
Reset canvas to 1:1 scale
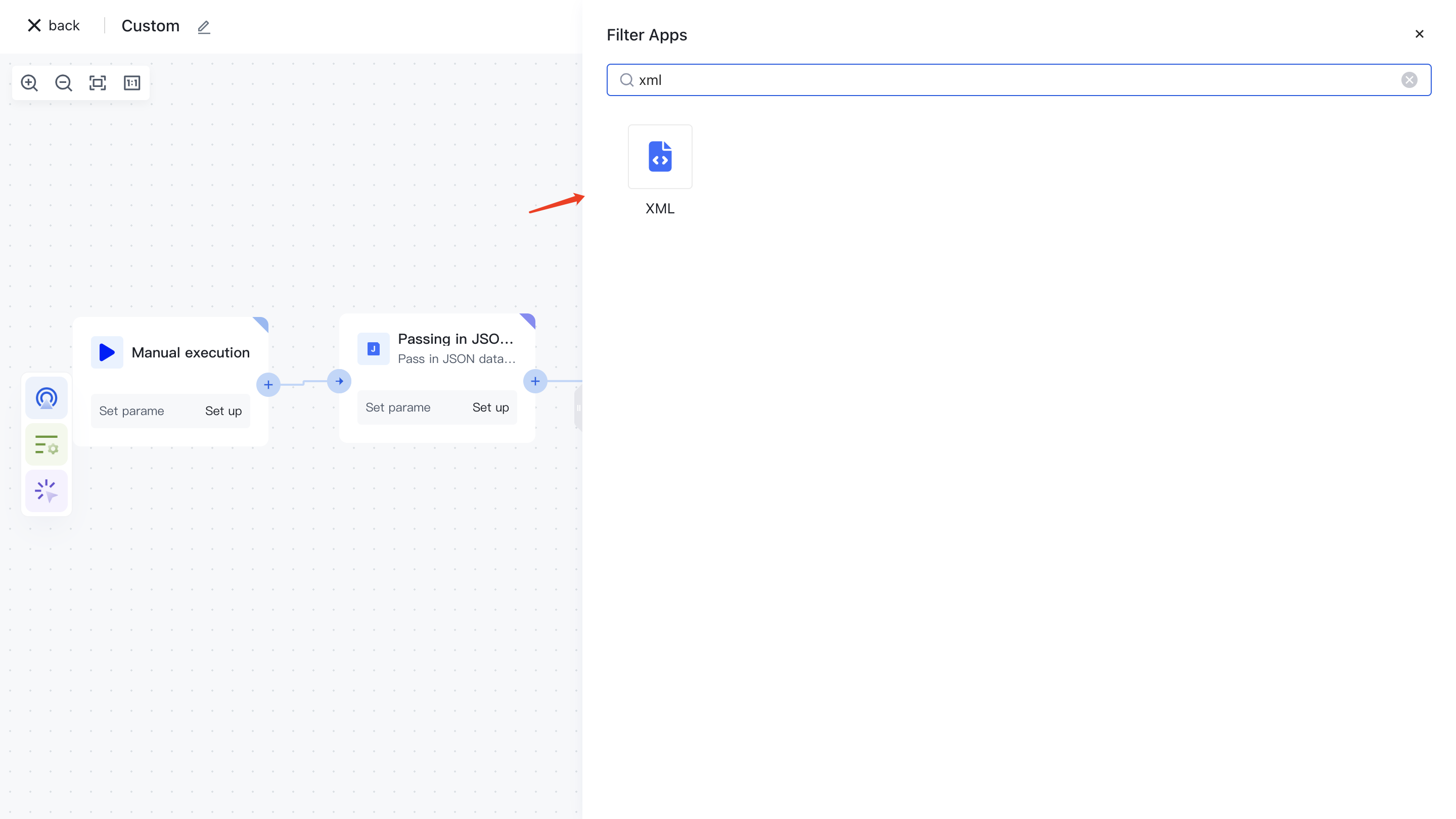[x=131, y=83]
